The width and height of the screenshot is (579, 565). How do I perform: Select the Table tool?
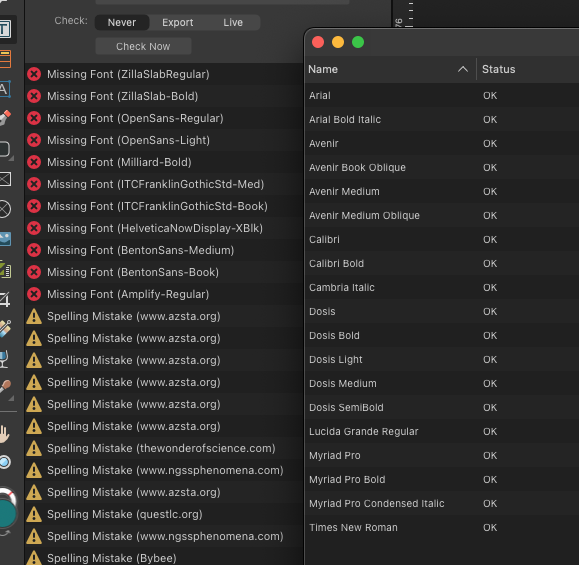[x=5, y=59]
